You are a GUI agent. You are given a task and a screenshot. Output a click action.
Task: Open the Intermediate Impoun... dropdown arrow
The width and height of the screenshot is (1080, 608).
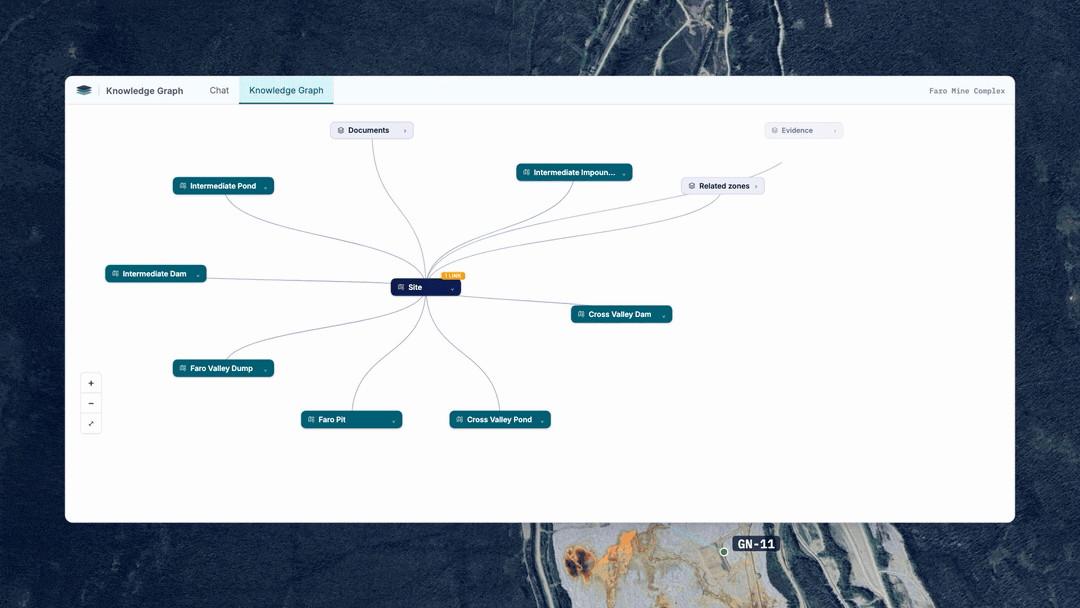click(624, 174)
